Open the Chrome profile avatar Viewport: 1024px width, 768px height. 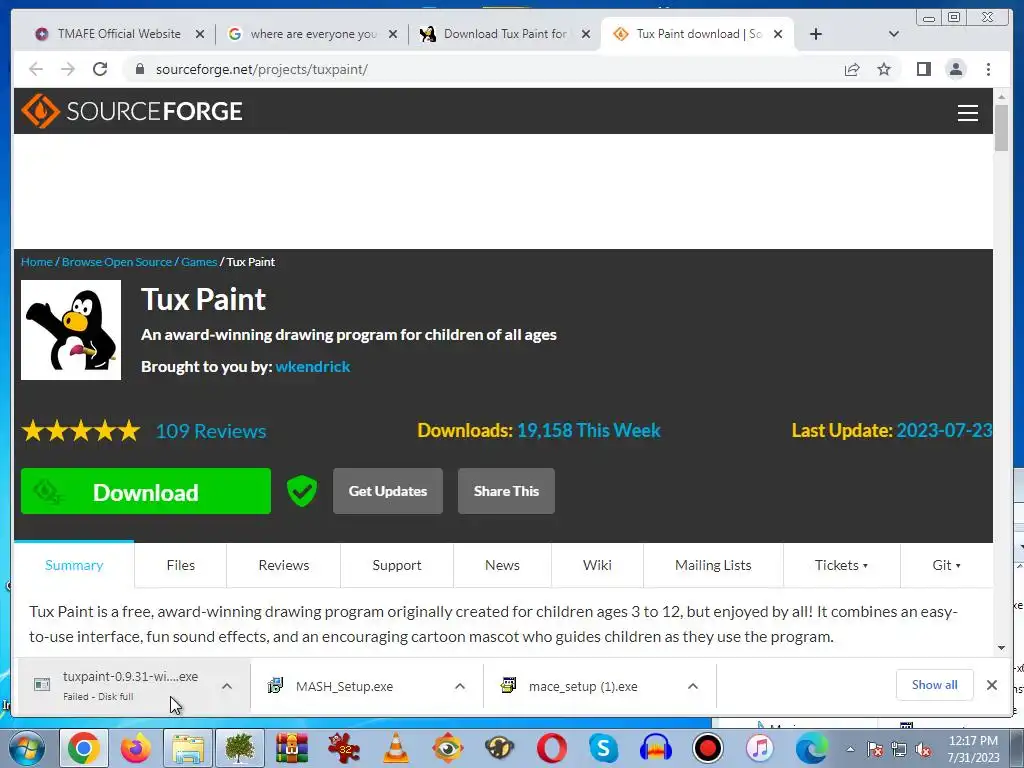[956, 69]
